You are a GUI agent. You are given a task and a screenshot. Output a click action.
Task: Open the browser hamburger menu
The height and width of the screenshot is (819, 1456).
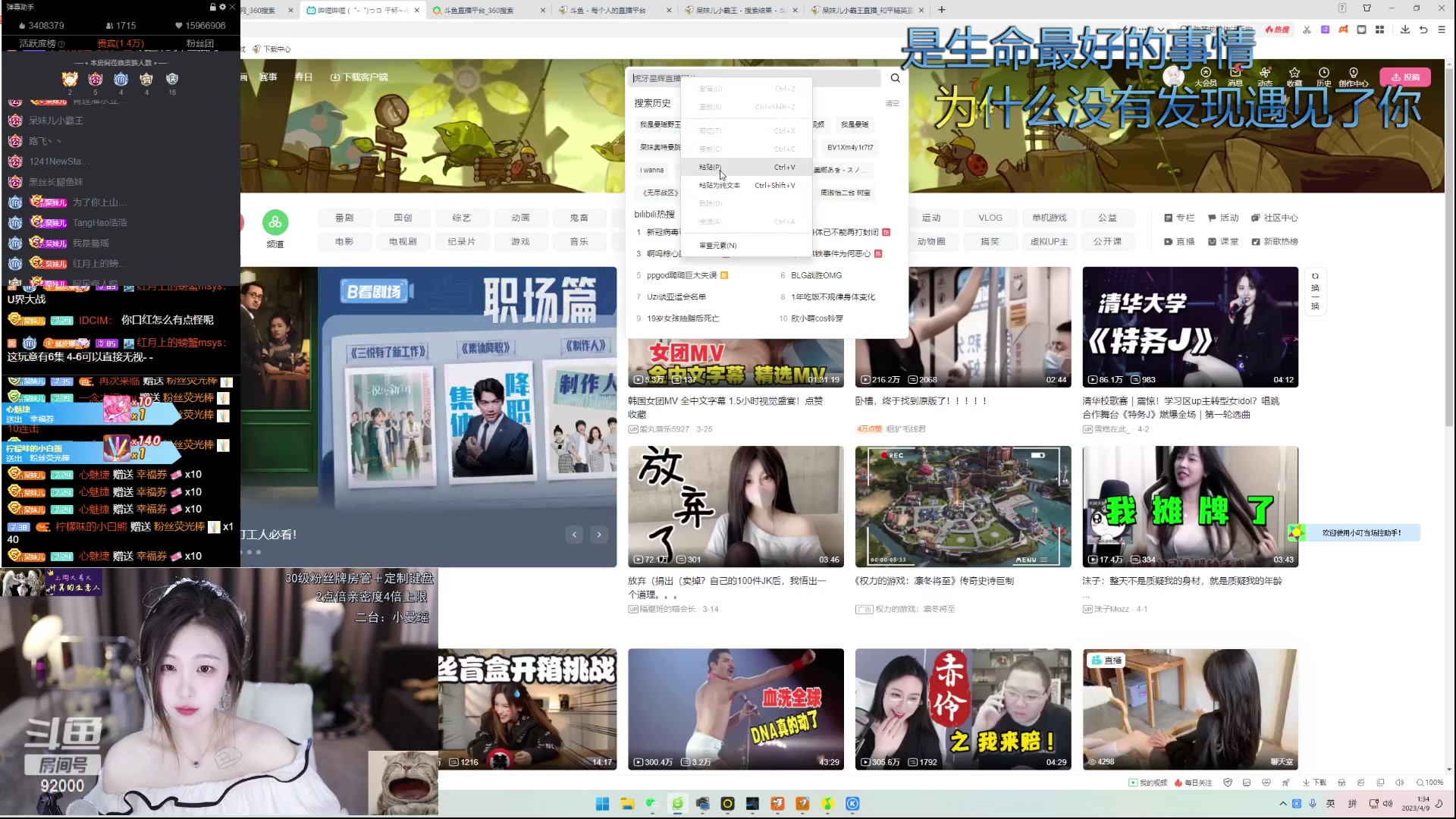pyautogui.click(x=1442, y=30)
